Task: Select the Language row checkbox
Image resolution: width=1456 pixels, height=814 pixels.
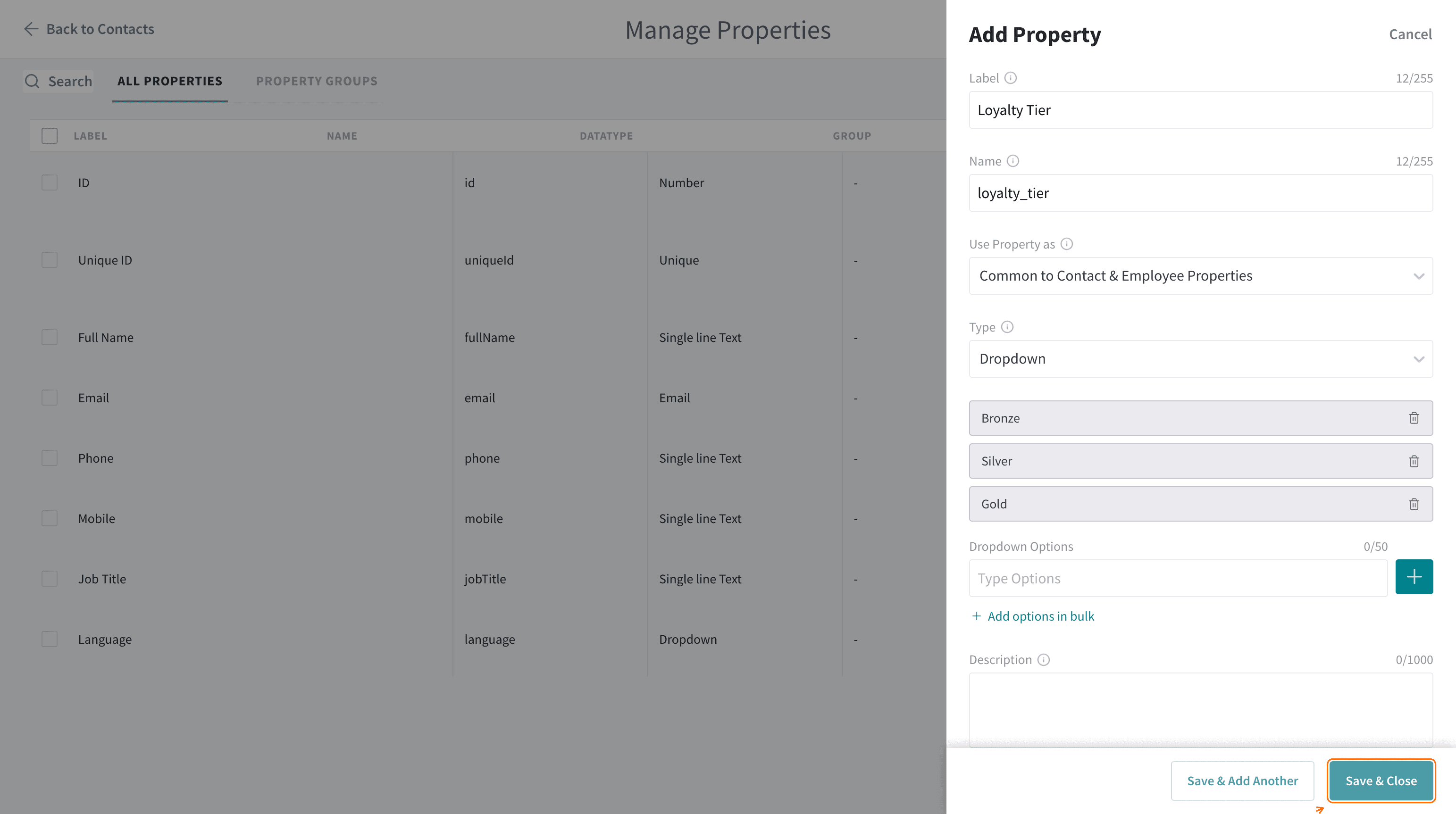Action: [50, 639]
